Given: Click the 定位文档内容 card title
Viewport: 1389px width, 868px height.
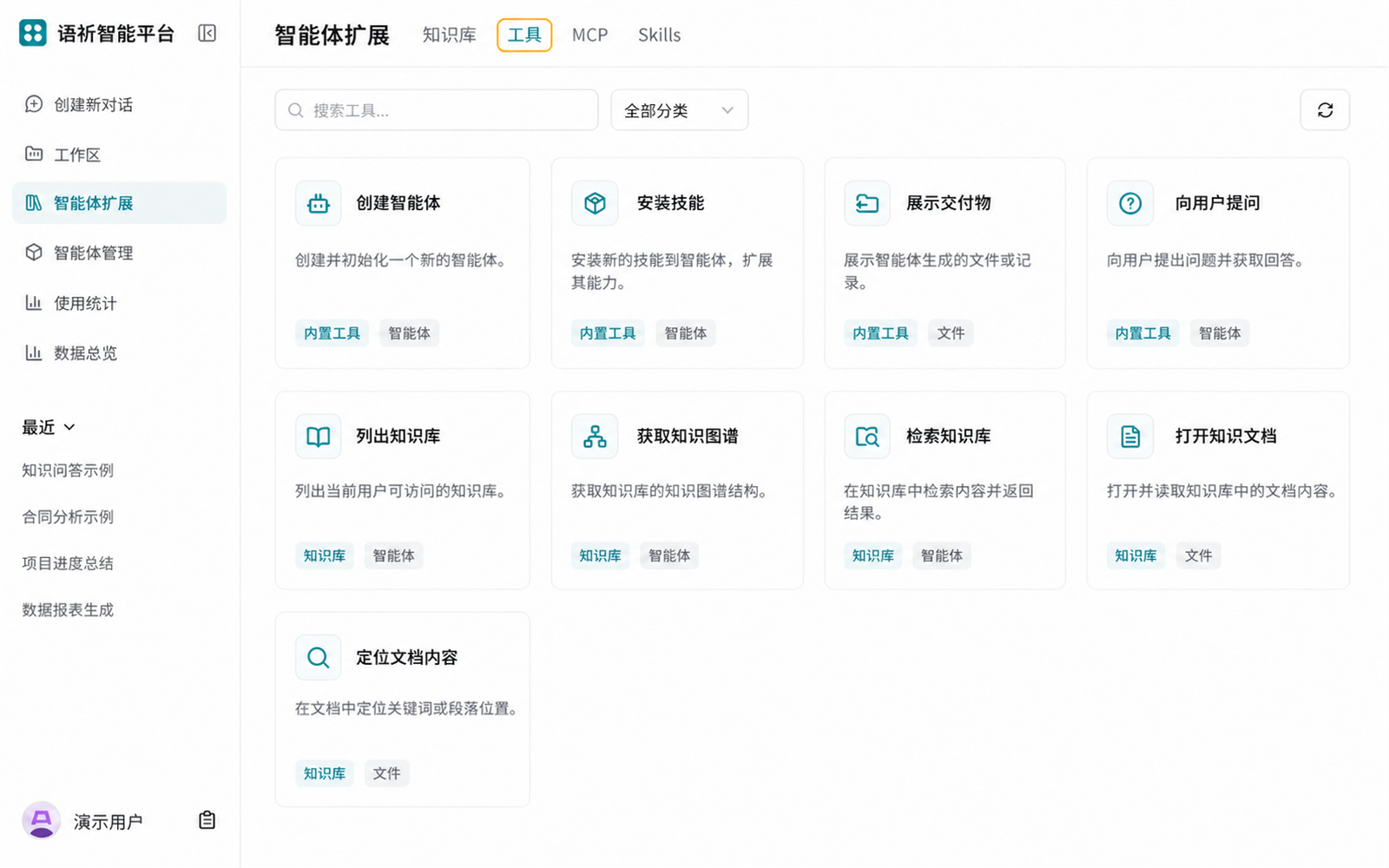Looking at the screenshot, I should (x=407, y=657).
